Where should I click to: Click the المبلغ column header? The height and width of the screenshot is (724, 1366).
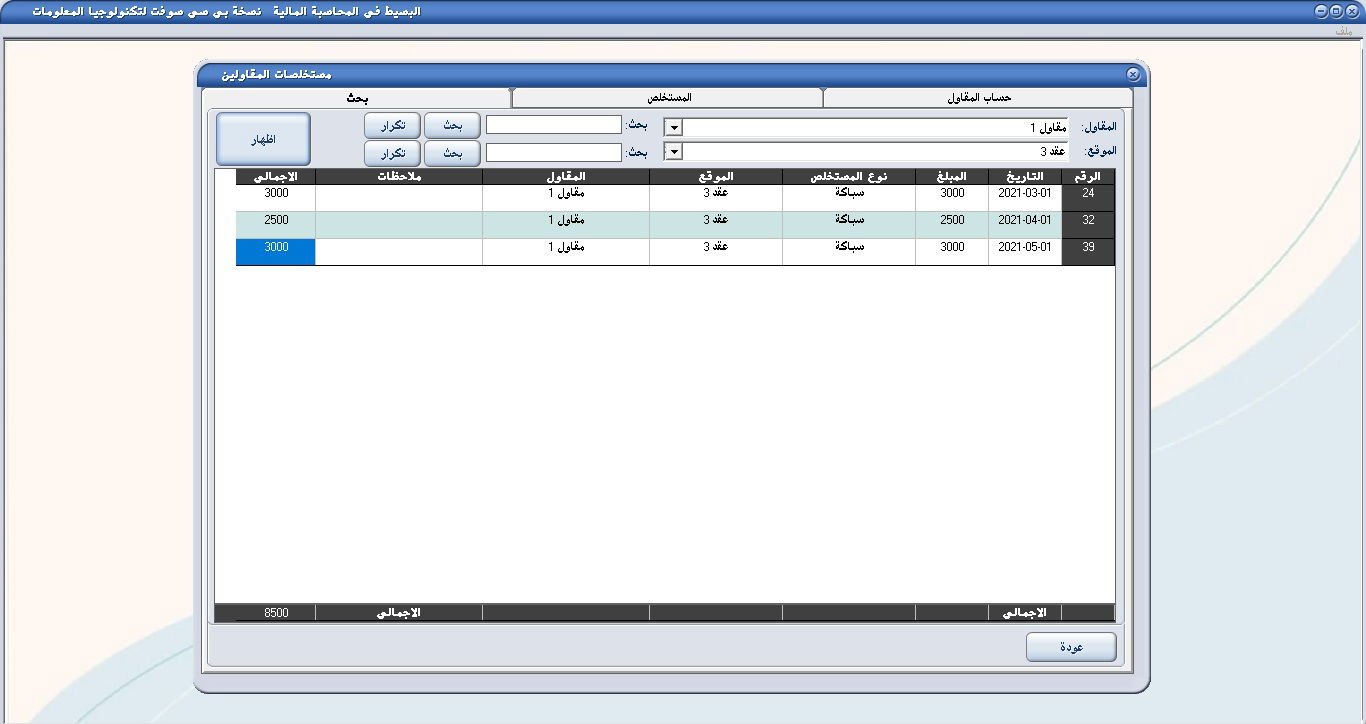point(951,177)
